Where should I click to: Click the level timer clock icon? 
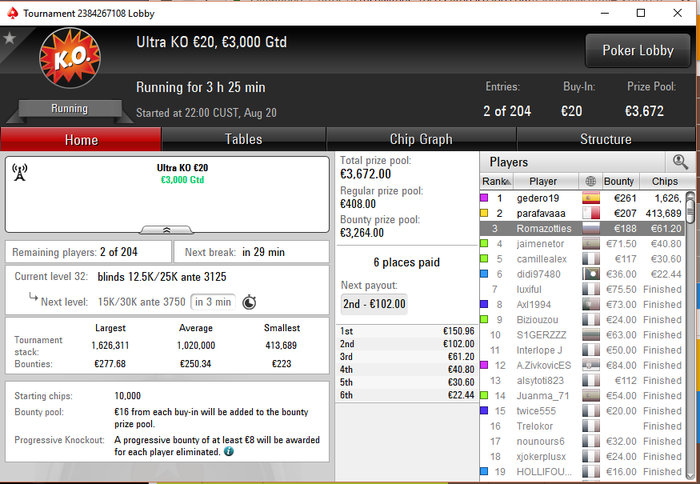(249, 302)
